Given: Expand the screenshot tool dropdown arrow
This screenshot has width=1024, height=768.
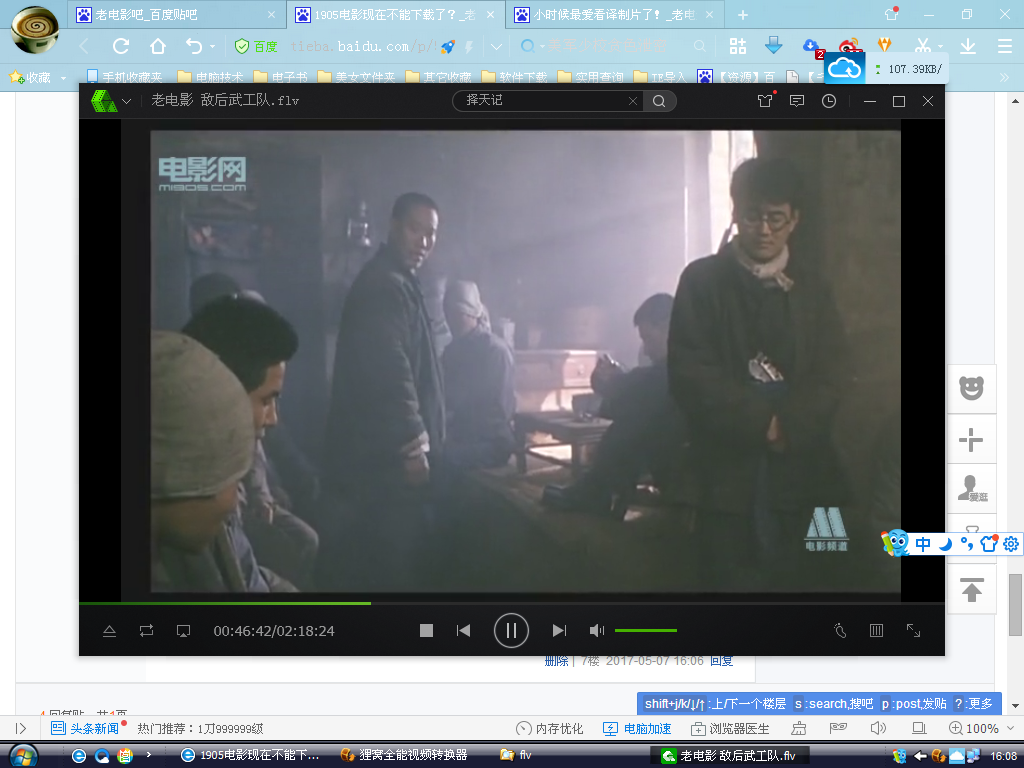Looking at the screenshot, I should (940, 46).
